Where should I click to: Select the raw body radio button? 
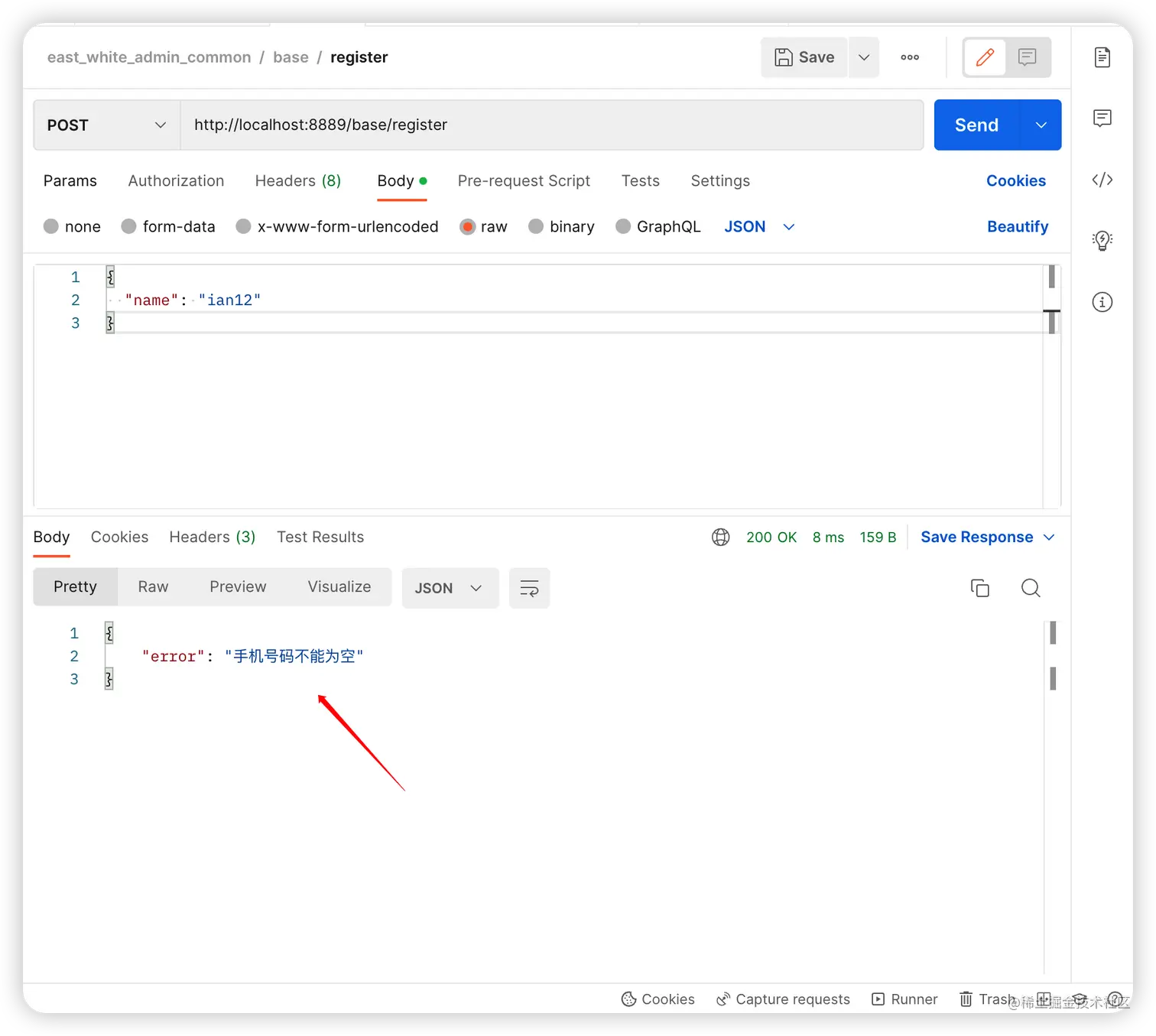pyautogui.click(x=467, y=226)
